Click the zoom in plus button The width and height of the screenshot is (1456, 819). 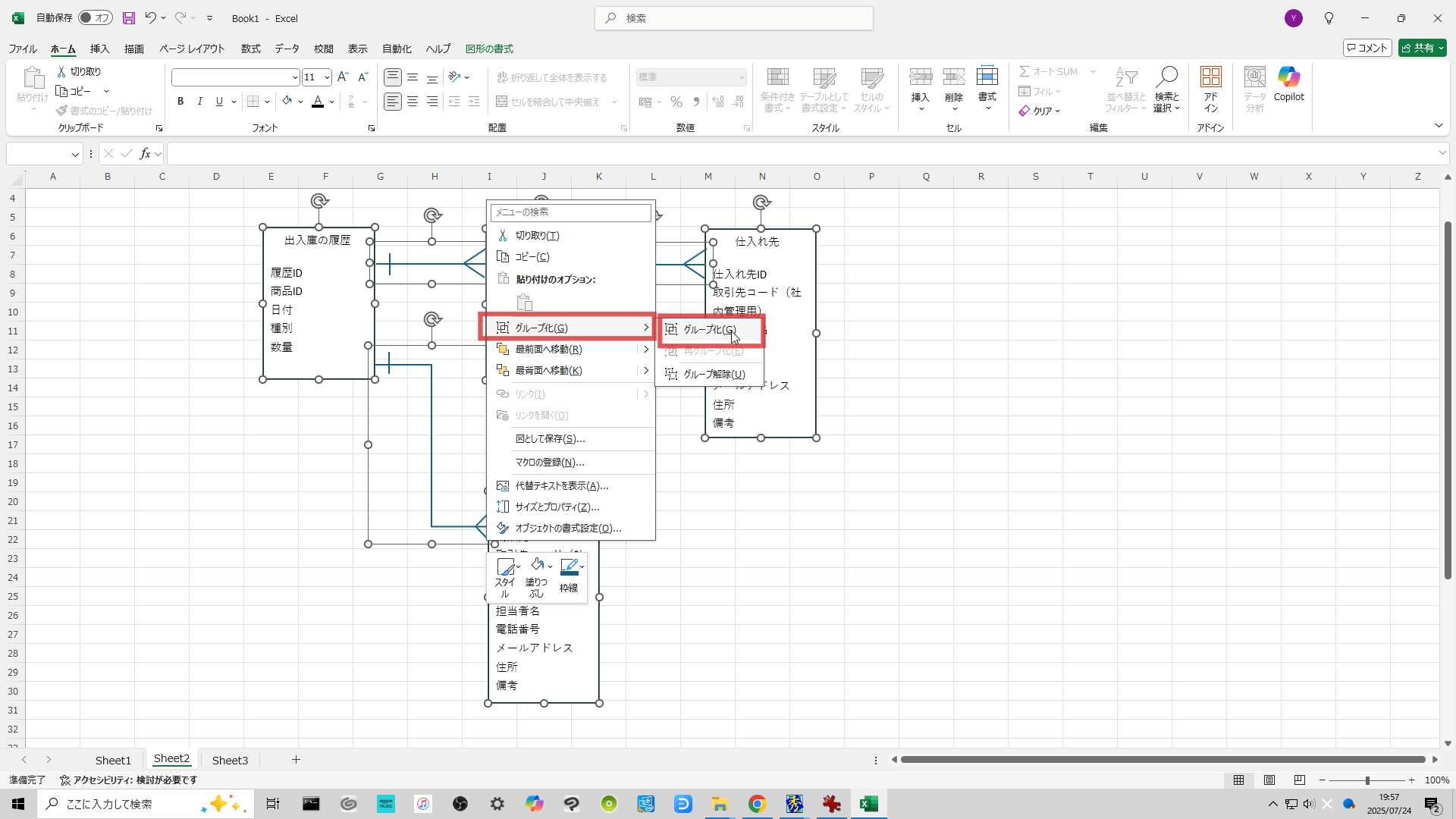(x=1412, y=780)
